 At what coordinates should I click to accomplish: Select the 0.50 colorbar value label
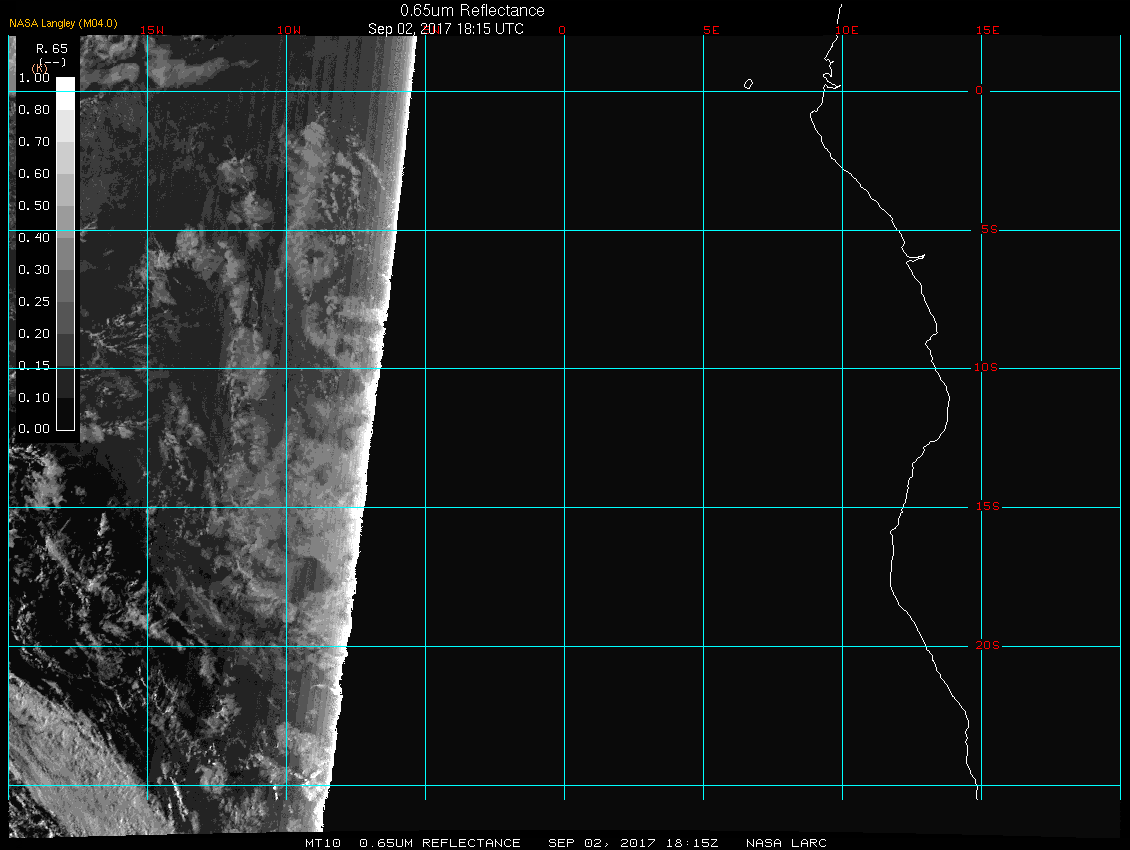point(34,205)
